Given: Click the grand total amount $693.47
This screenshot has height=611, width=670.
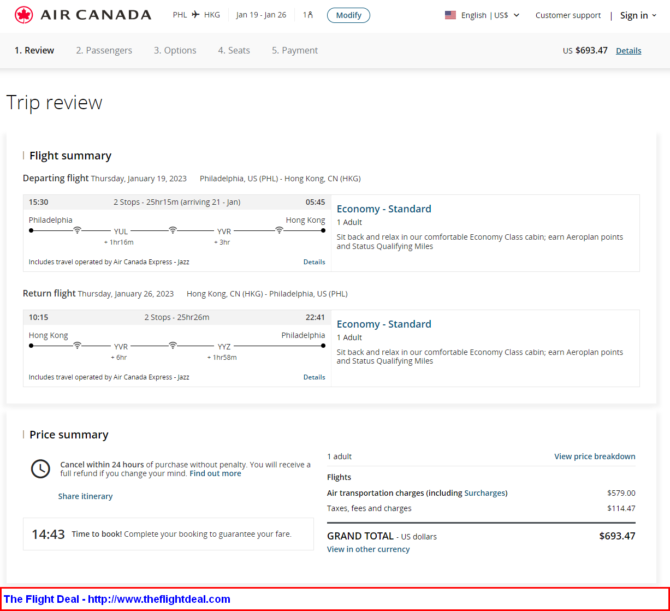Looking at the screenshot, I should [617, 536].
